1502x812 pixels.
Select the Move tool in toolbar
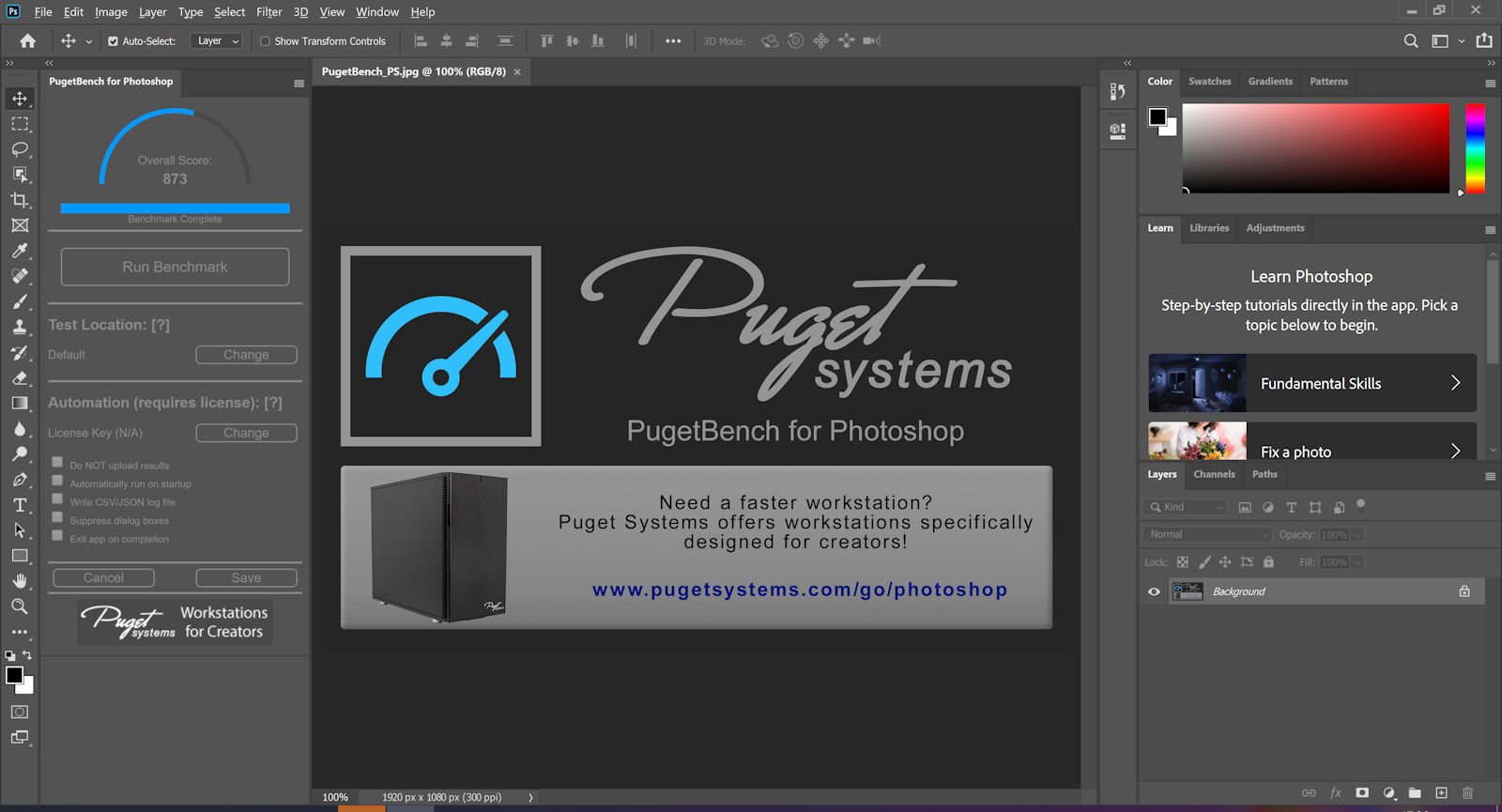(20, 99)
